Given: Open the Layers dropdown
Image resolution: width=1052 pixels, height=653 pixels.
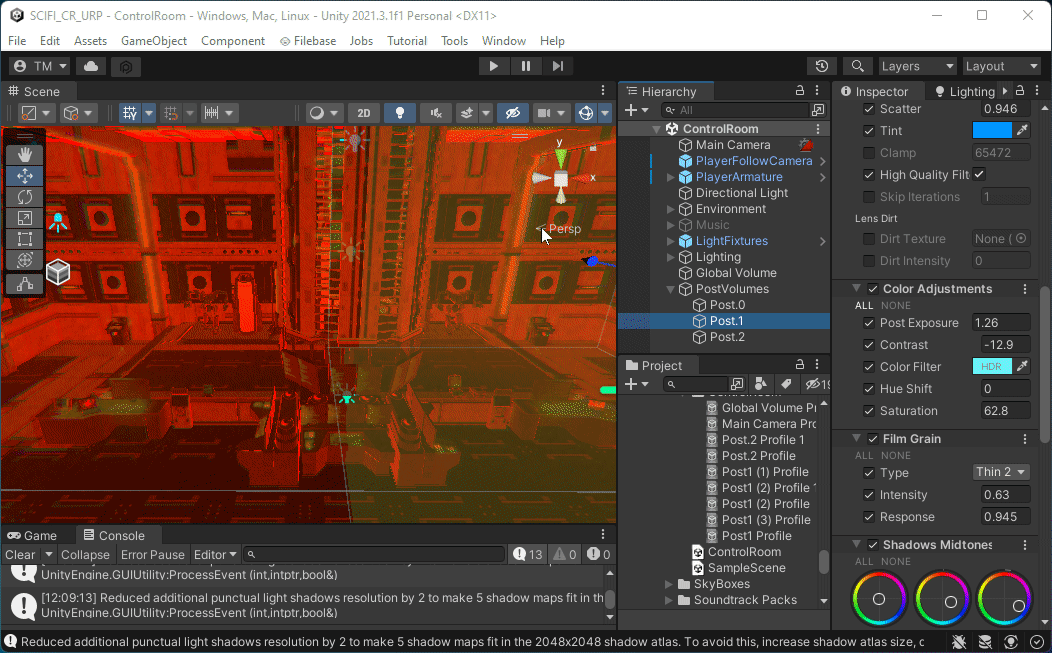Looking at the screenshot, I should (917, 66).
